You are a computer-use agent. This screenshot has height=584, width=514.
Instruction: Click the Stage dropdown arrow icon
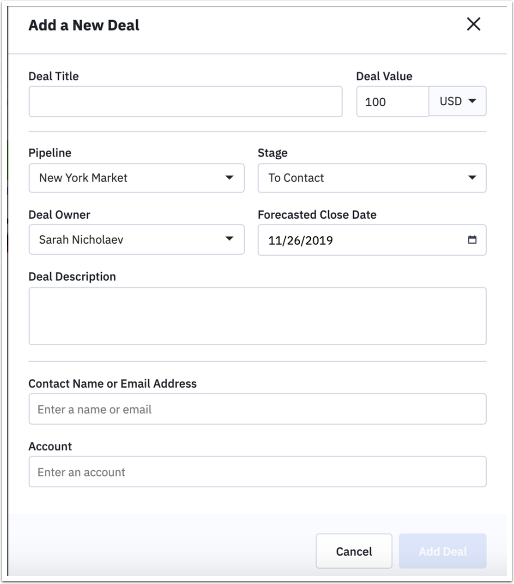click(472, 178)
